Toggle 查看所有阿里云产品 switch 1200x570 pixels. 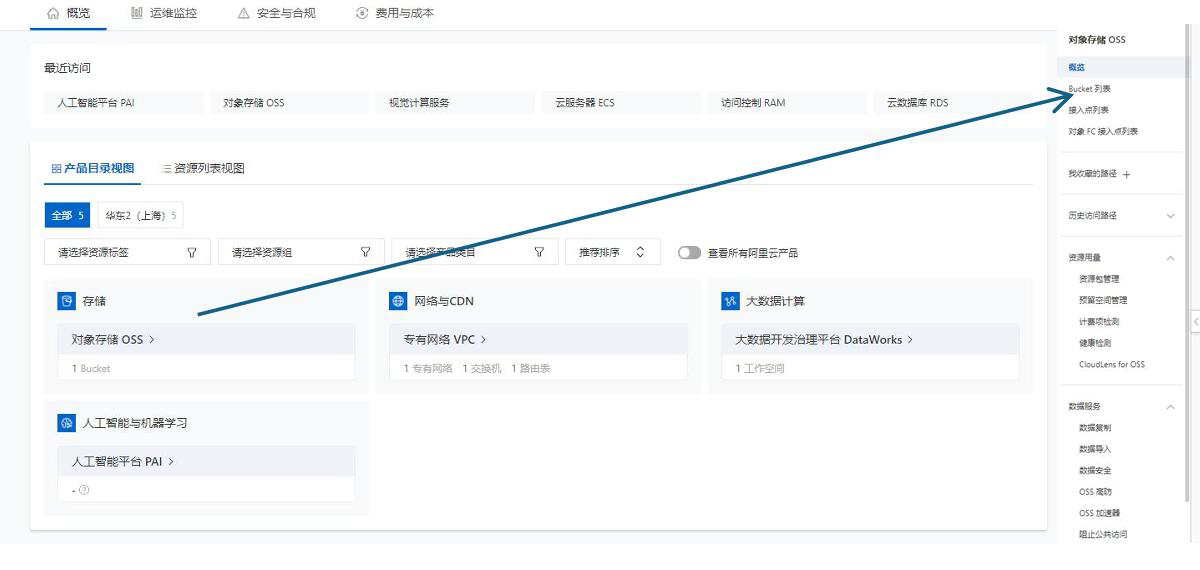pos(689,253)
